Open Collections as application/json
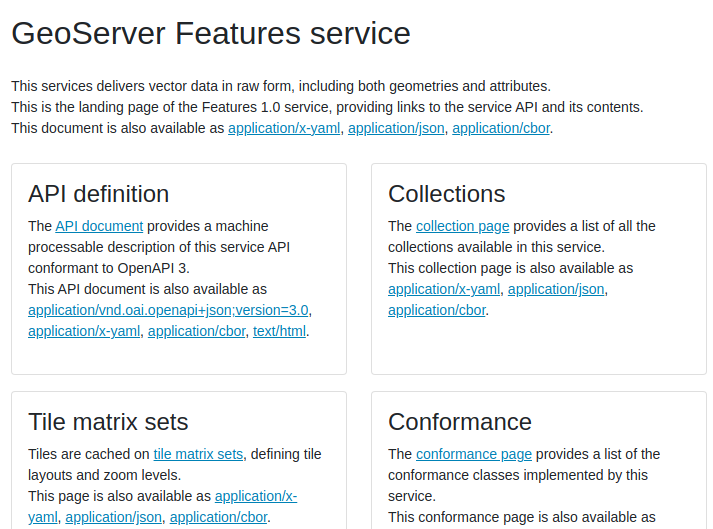713x529 pixels. [556, 289]
